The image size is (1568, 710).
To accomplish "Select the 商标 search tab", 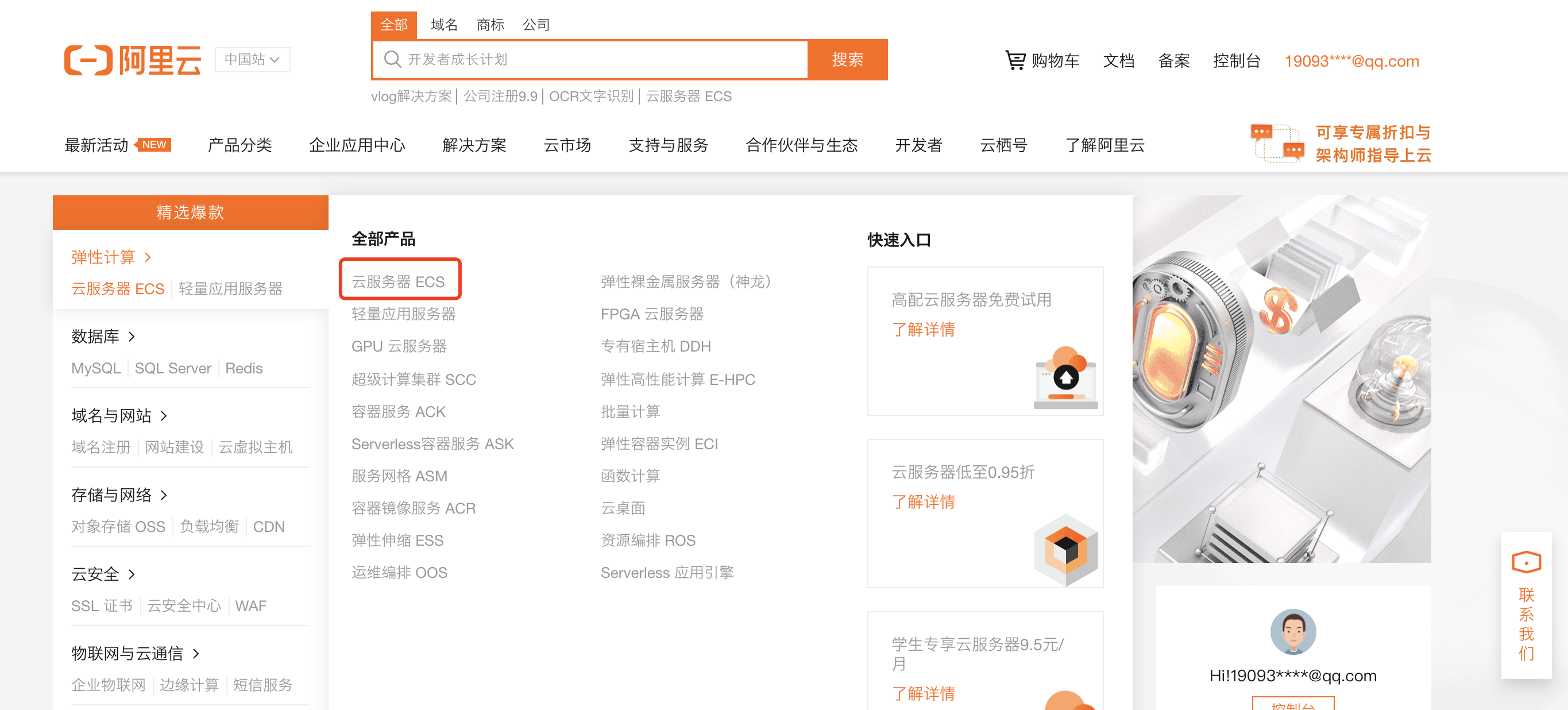I will coord(490,25).
